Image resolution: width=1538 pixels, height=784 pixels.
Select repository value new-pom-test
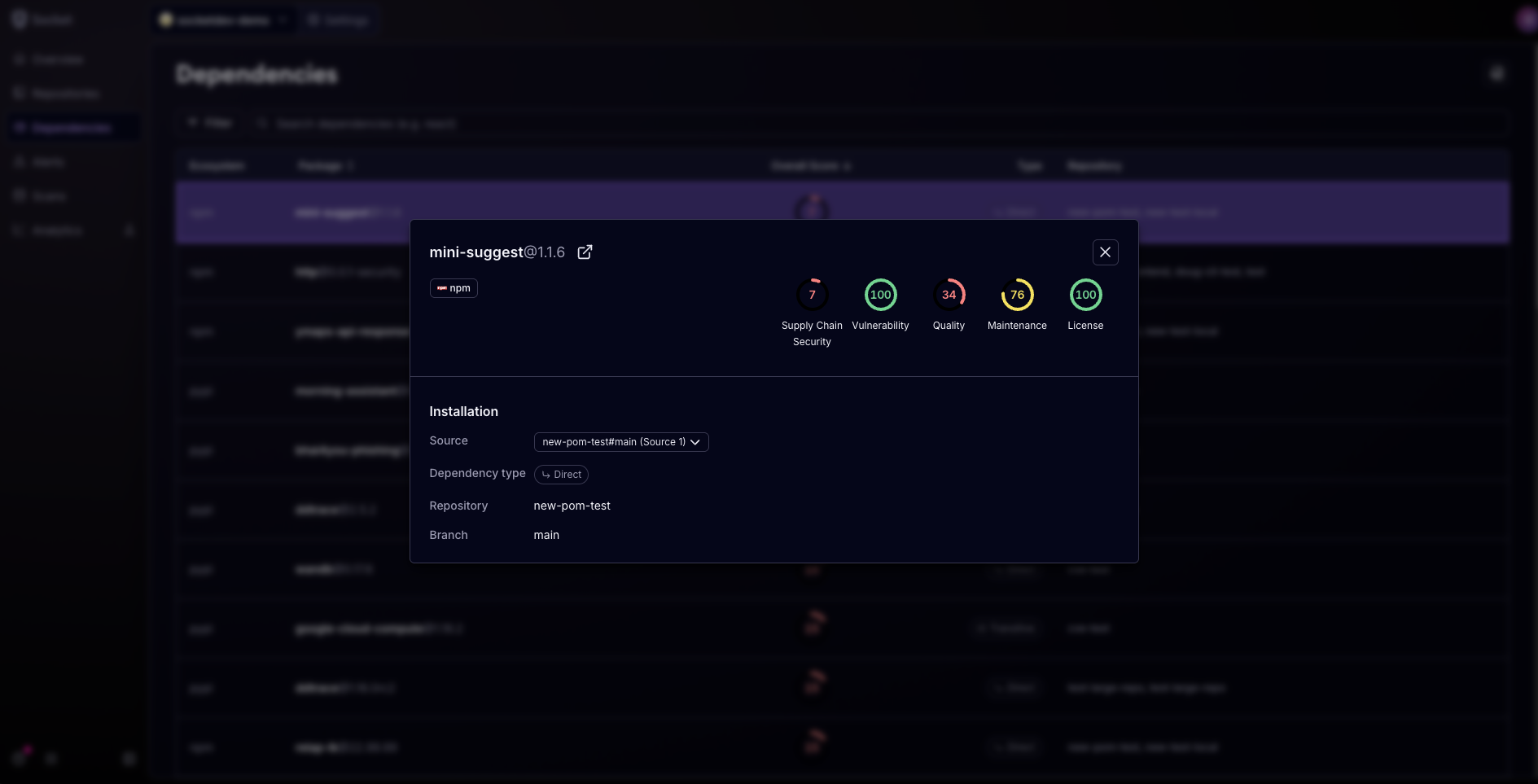point(572,506)
